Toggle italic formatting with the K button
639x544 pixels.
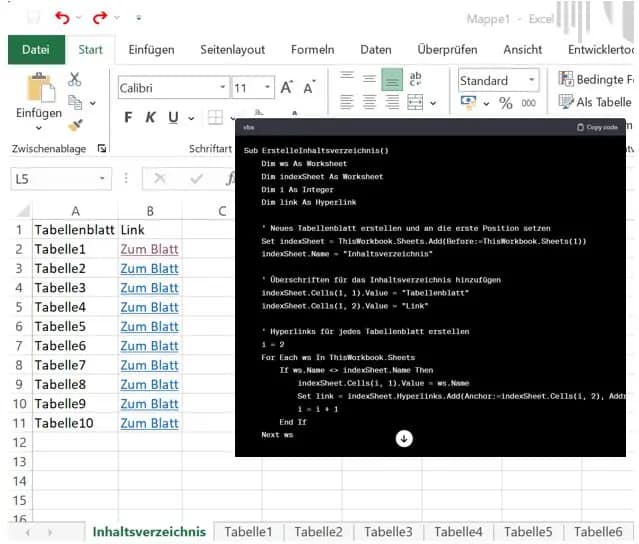click(x=151, y=117)
